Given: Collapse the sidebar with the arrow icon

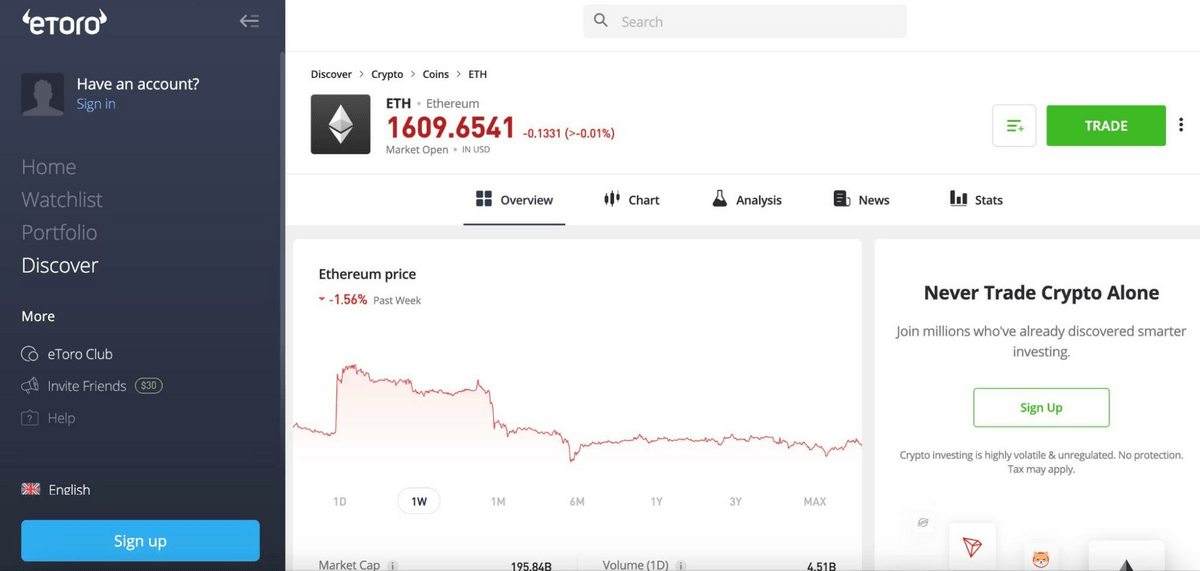Looking at the screenshot, I should pos(249,21).
